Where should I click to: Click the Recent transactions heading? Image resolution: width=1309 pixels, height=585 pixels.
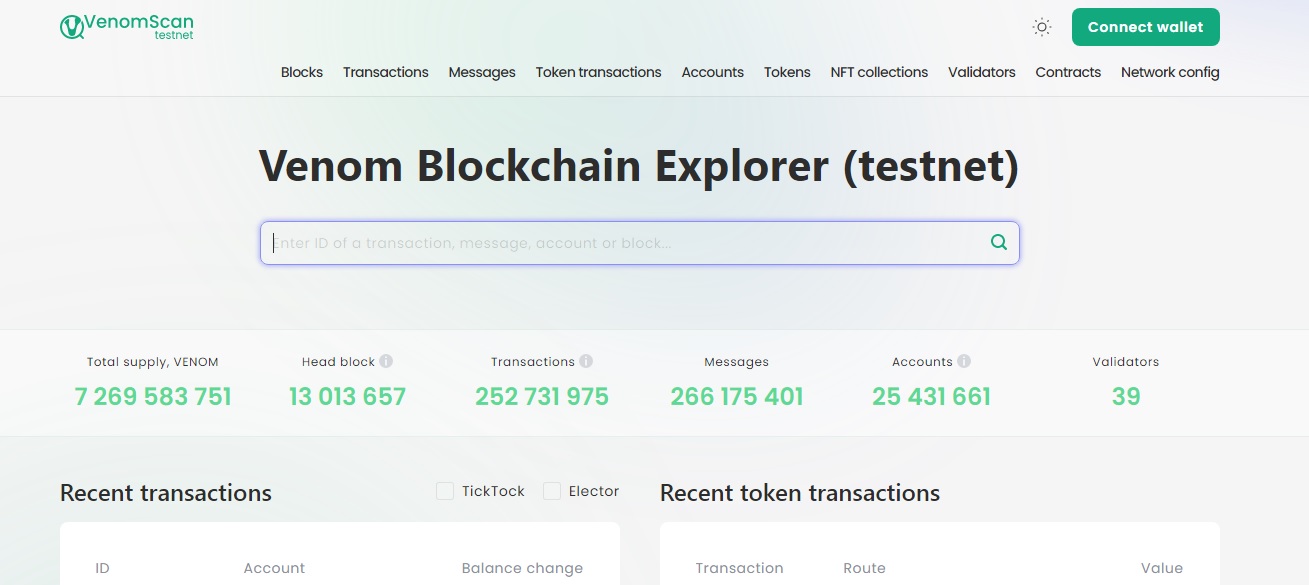click(x=166, y=493)
